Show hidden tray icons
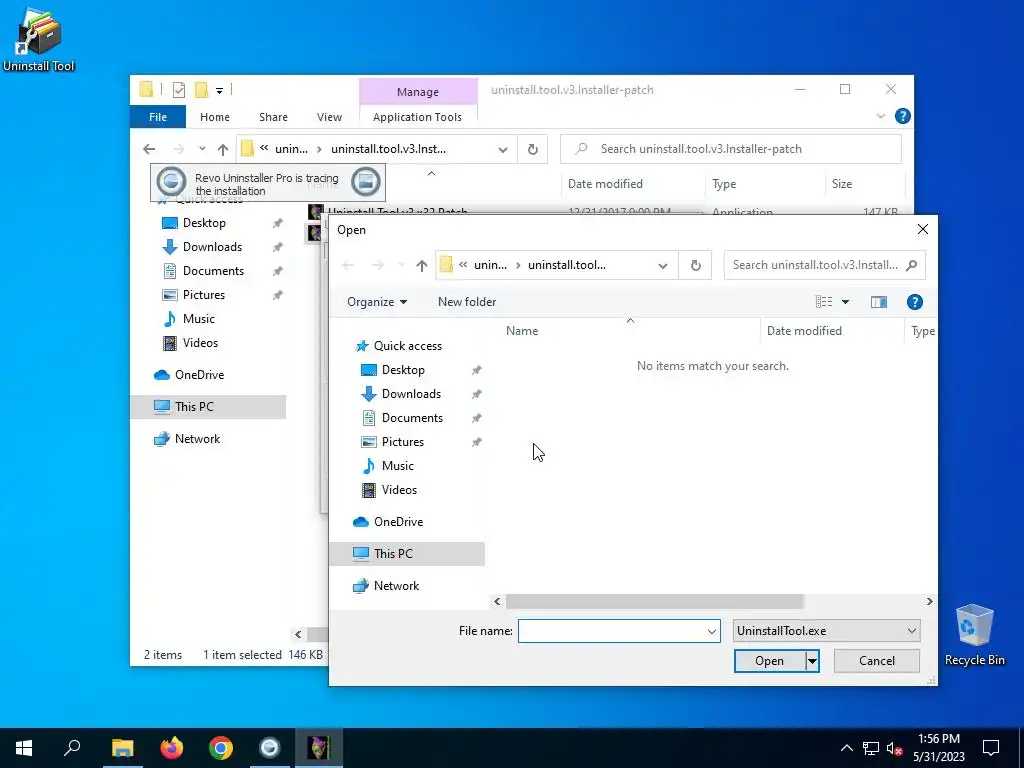The image size is (1024, 768). coord(846,748)
